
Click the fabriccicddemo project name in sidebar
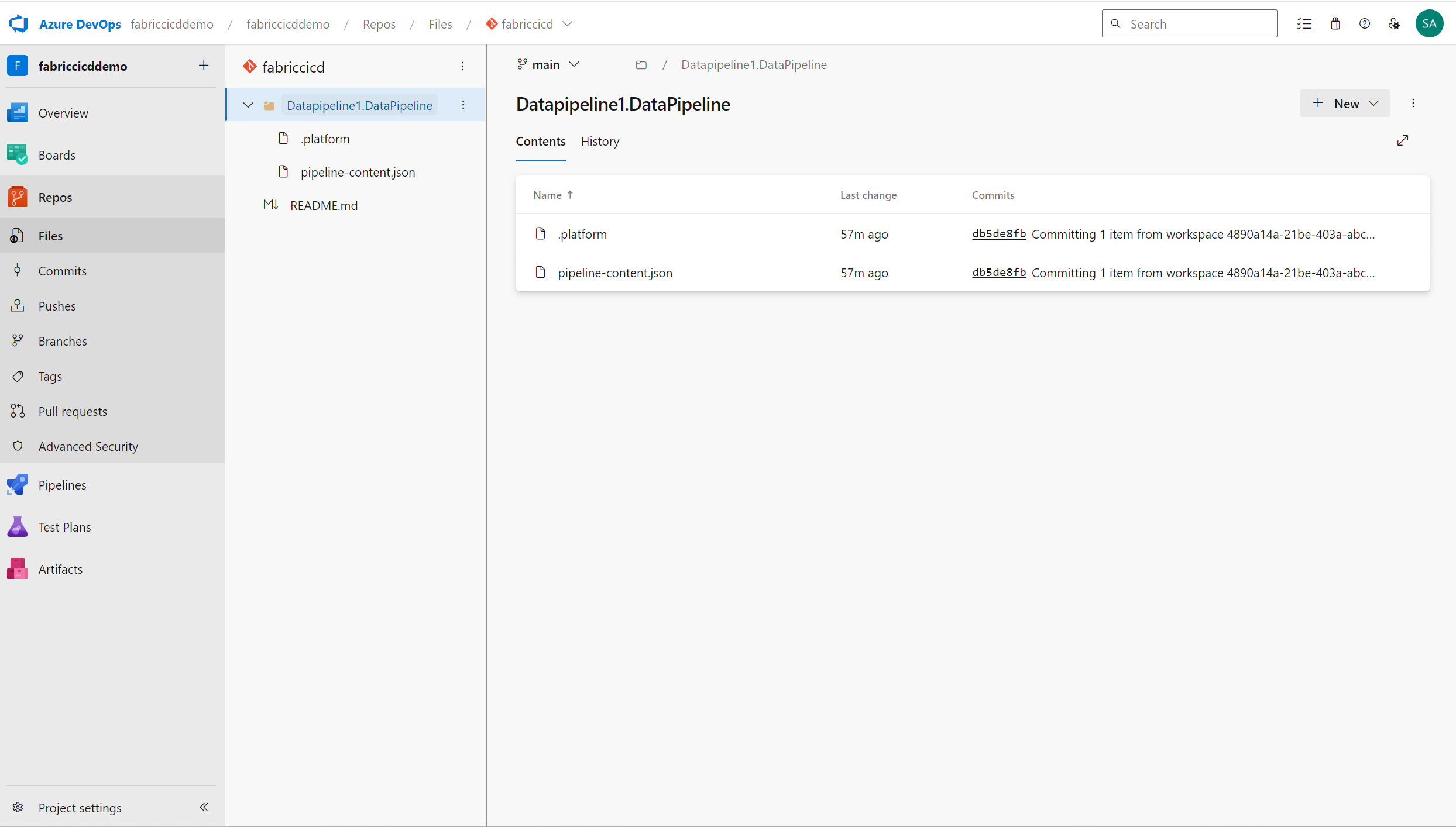click(83, 66)
